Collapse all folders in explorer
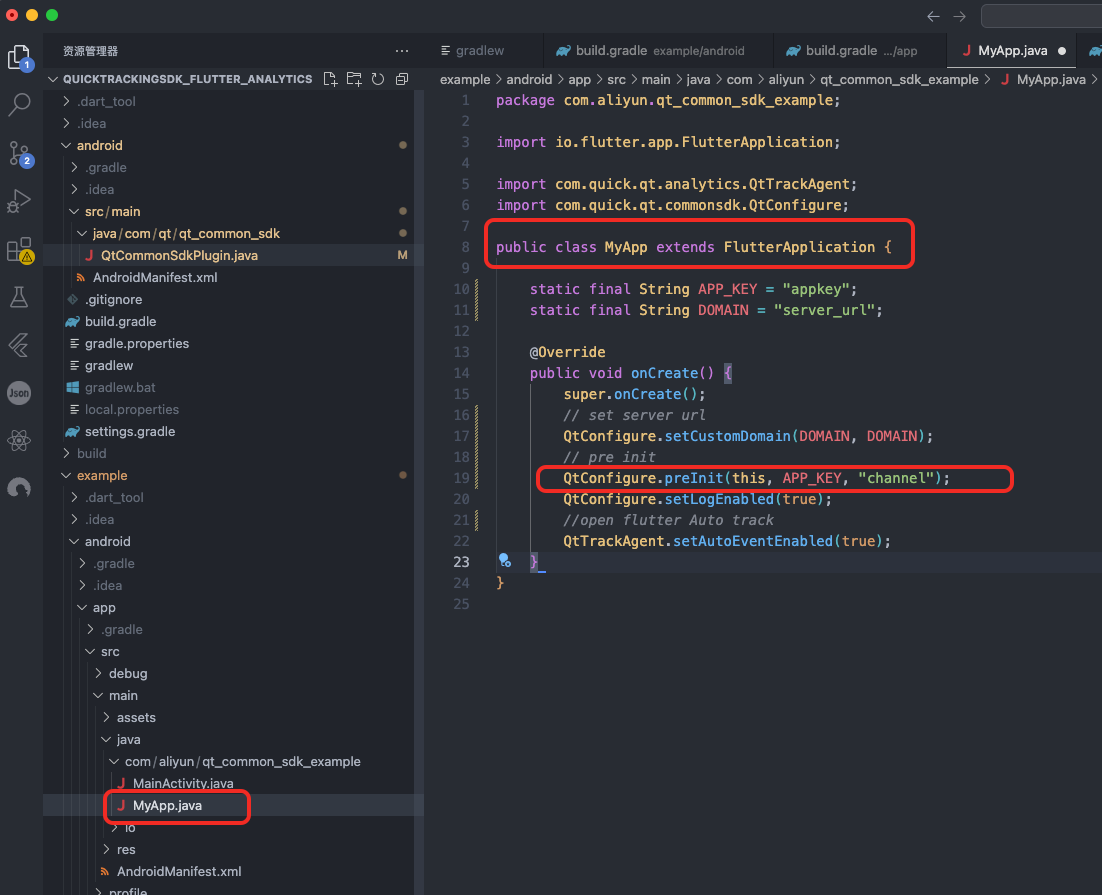Screen dimensions: 1102x895 (401, 79)
